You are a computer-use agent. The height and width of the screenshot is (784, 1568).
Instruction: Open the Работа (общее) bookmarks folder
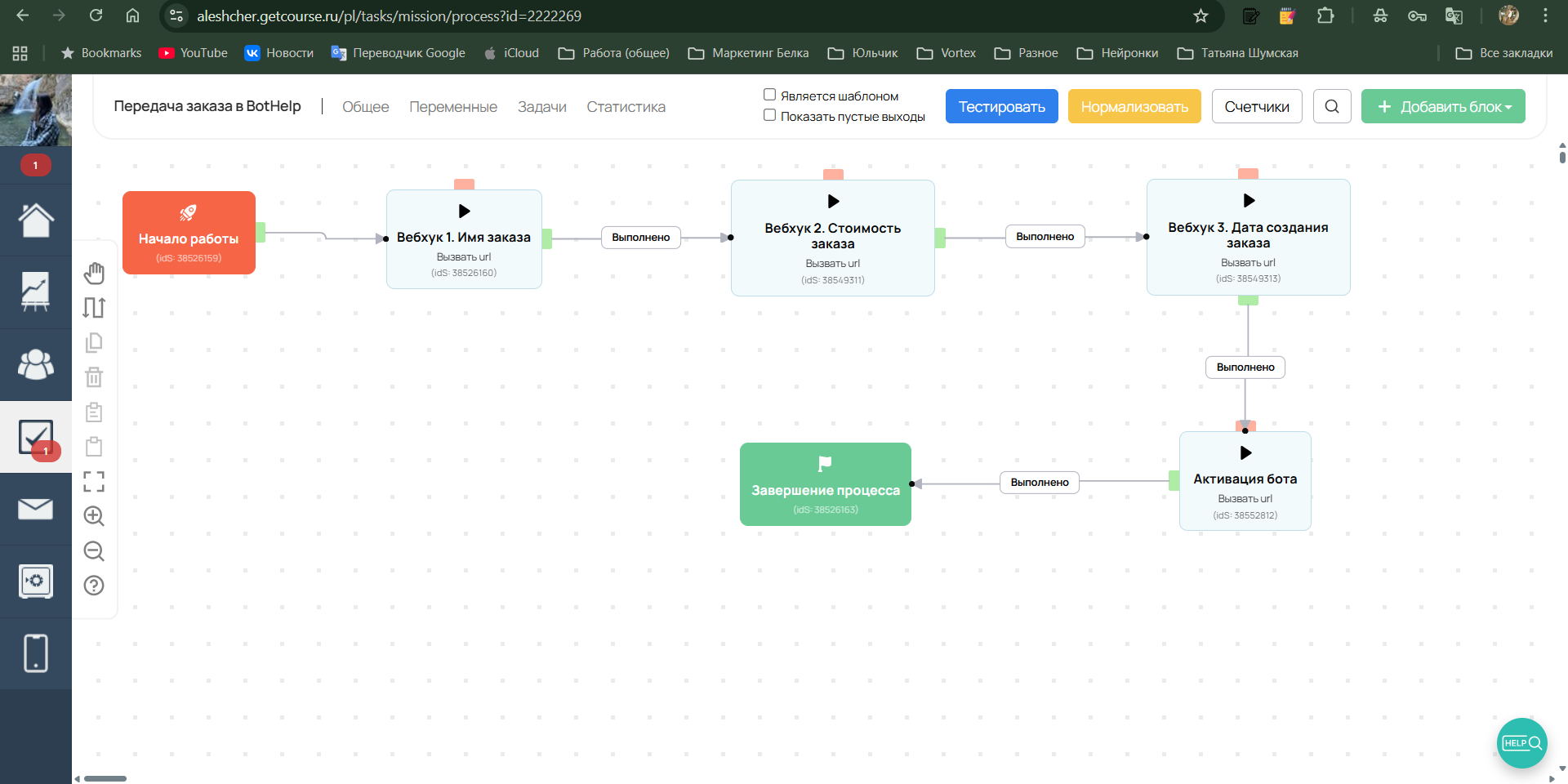(614, 53)
